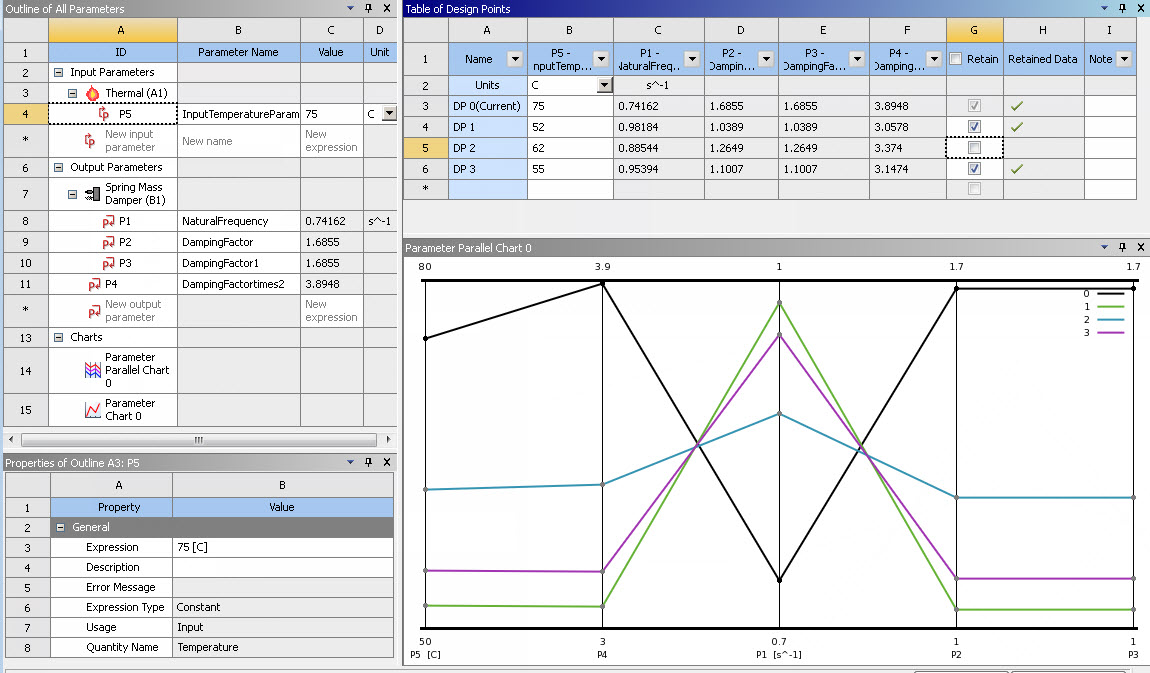Click the Parameter Name column header
This screenshot has width=1150, height=673.
coord(238,52)
